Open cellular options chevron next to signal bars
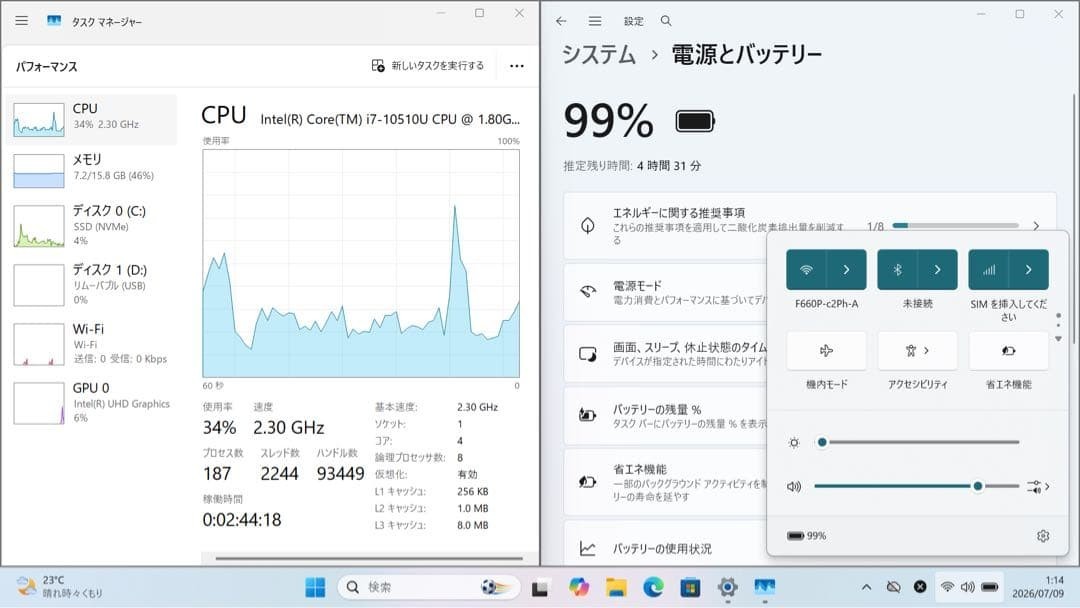The width and height of the screenshot is (1080, 608). 1028,269
